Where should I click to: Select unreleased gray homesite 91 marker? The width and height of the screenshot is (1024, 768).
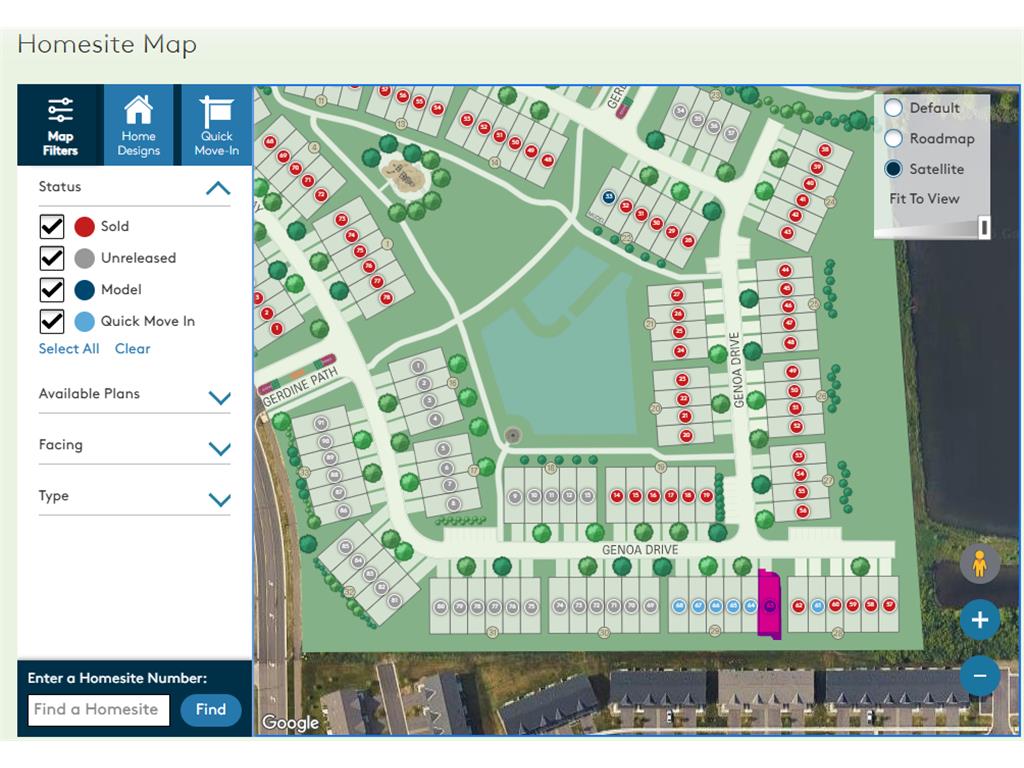pos(321,423)
